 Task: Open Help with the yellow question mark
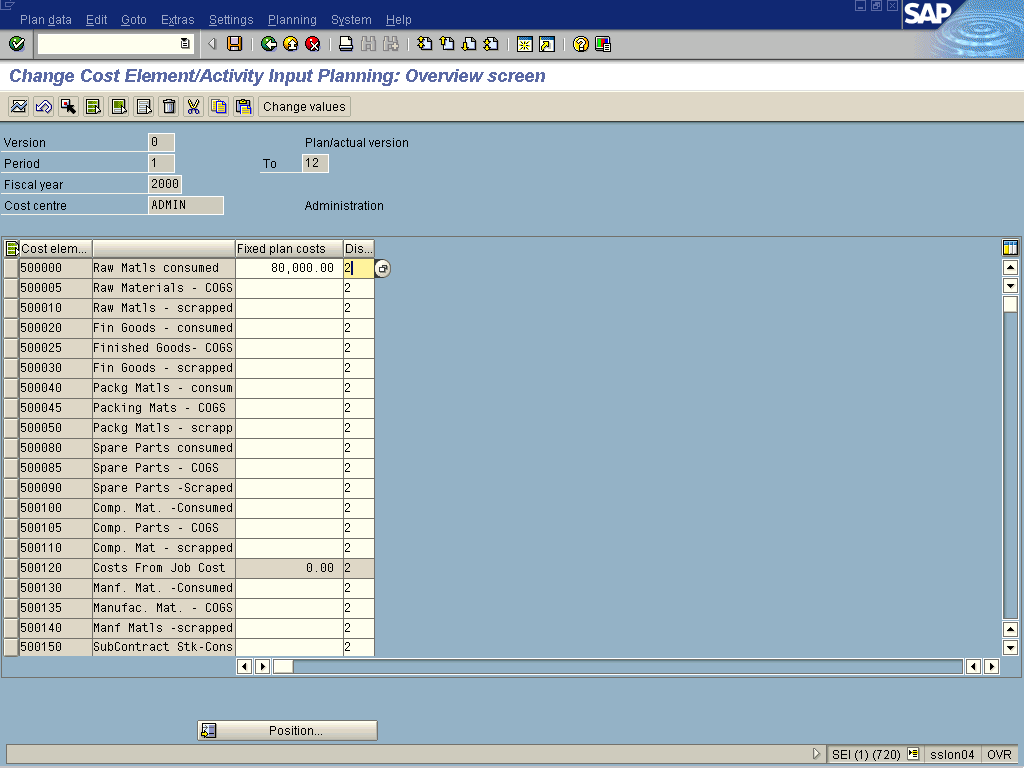[580, 44]
